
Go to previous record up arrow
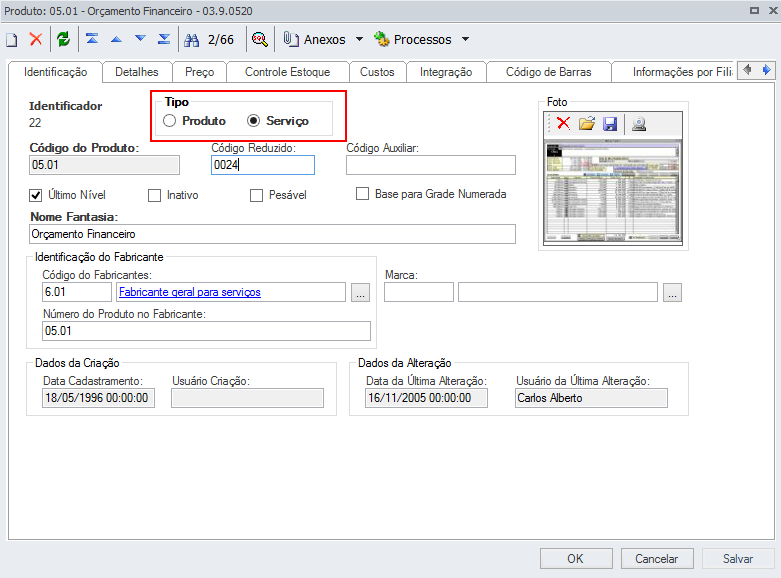pos(116,39)
